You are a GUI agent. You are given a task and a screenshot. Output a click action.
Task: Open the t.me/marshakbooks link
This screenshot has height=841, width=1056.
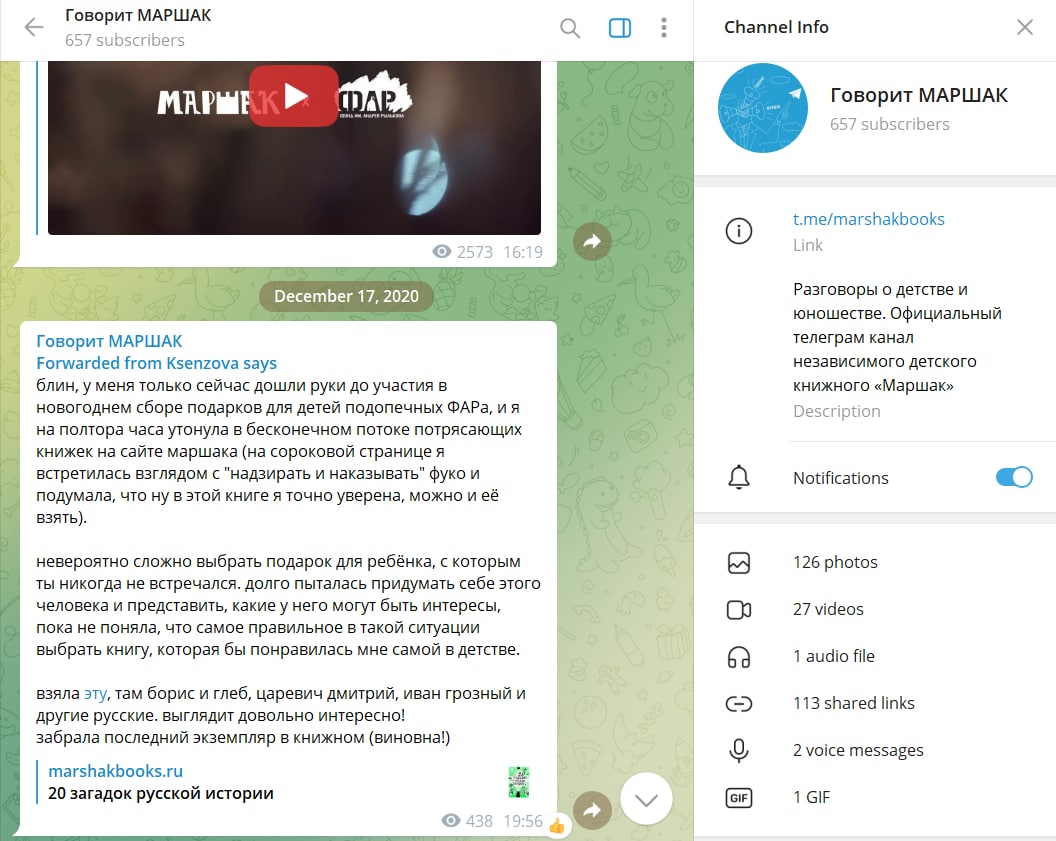coord(868,219)
